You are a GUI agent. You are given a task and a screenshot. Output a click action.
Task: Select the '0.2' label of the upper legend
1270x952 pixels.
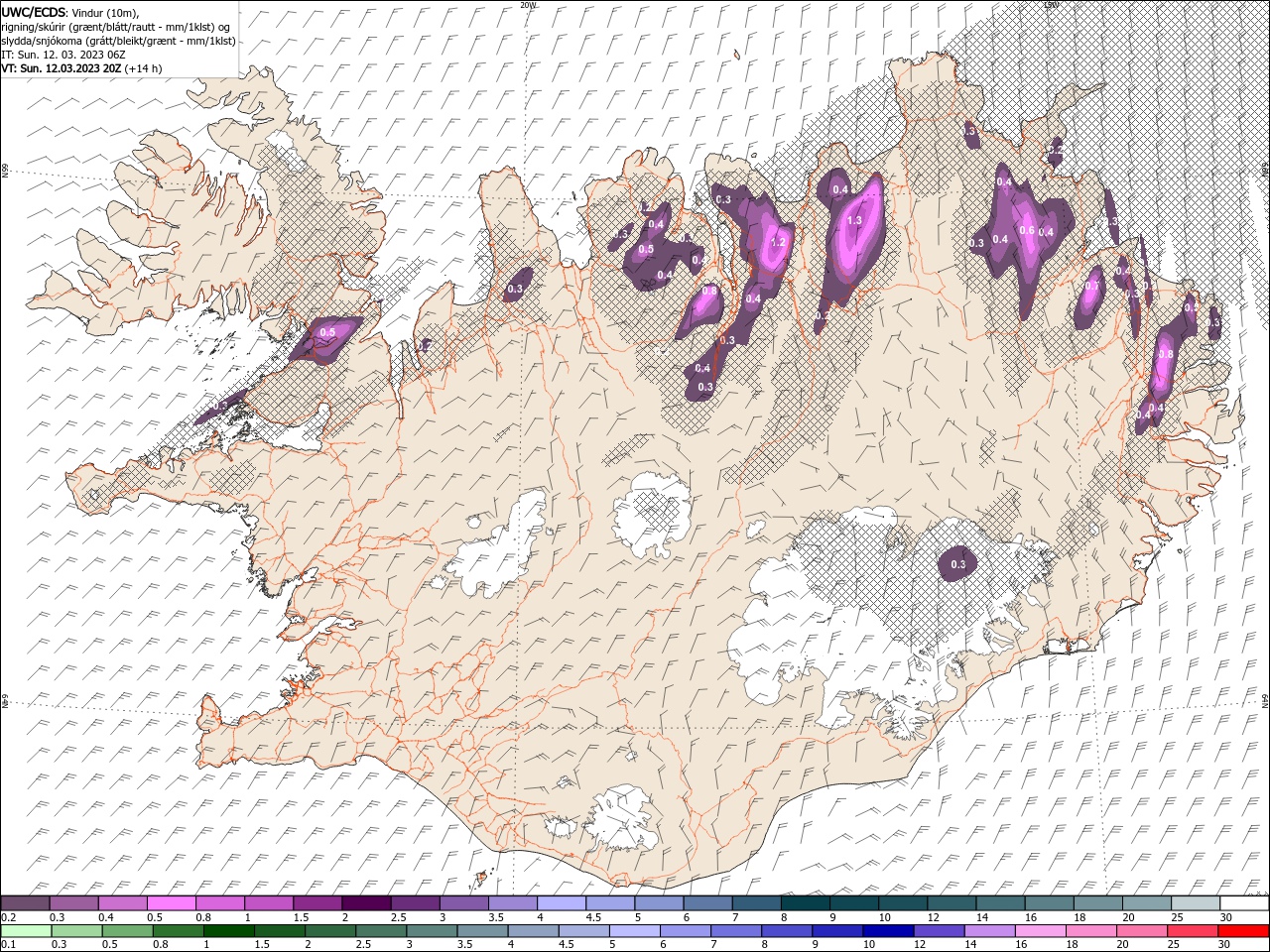tap(7, 917)
